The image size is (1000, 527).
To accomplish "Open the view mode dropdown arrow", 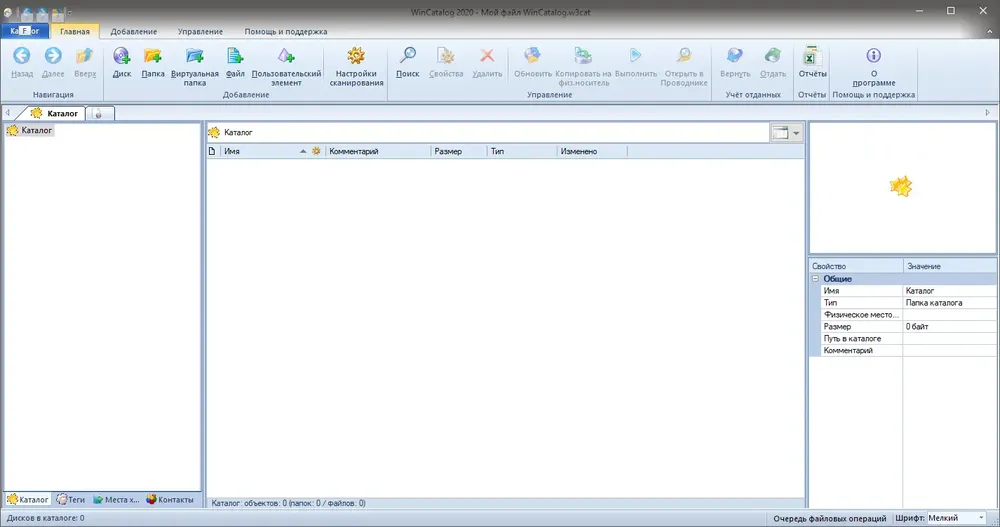I will coord(796,133).
